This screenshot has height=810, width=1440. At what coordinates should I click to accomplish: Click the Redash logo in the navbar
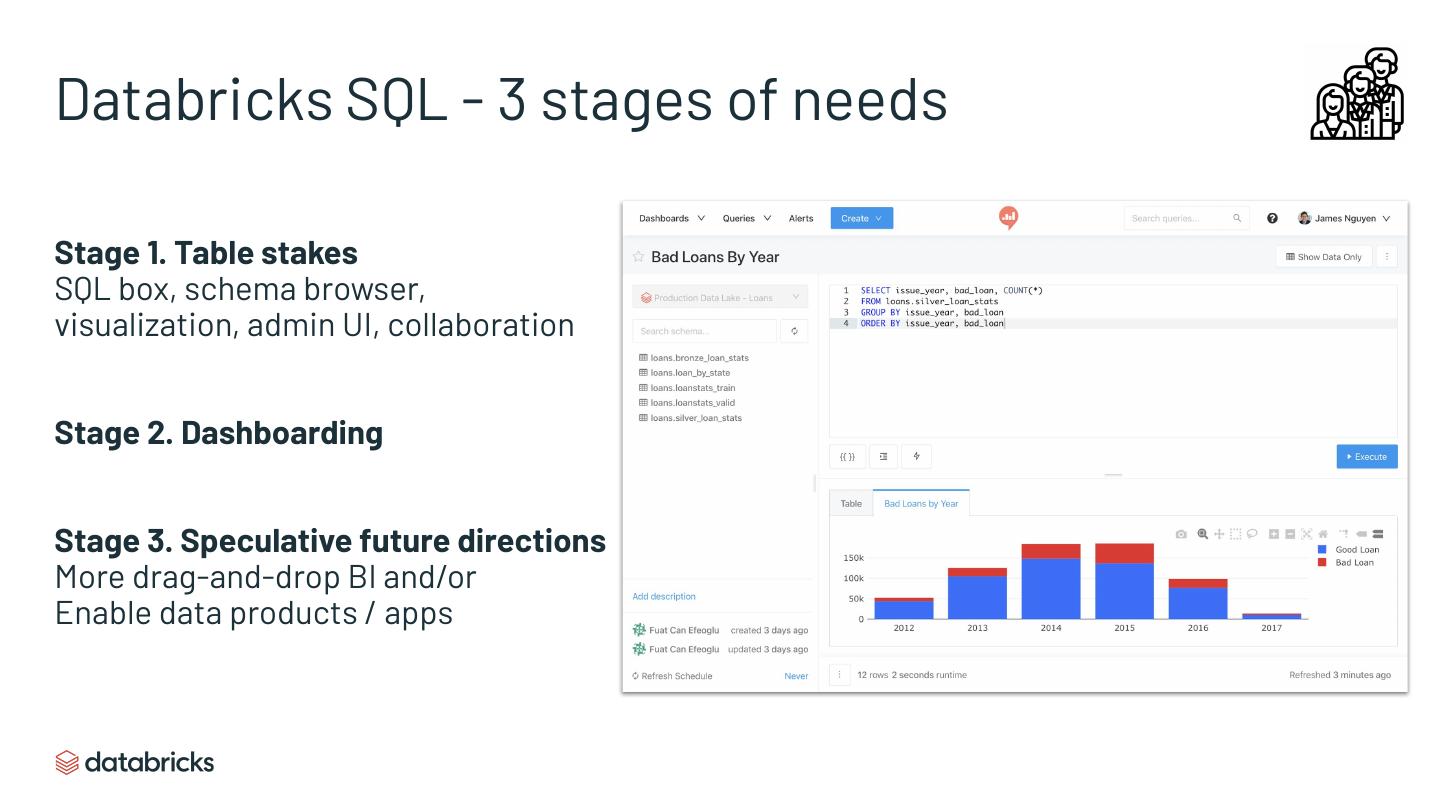(1008, 217)
